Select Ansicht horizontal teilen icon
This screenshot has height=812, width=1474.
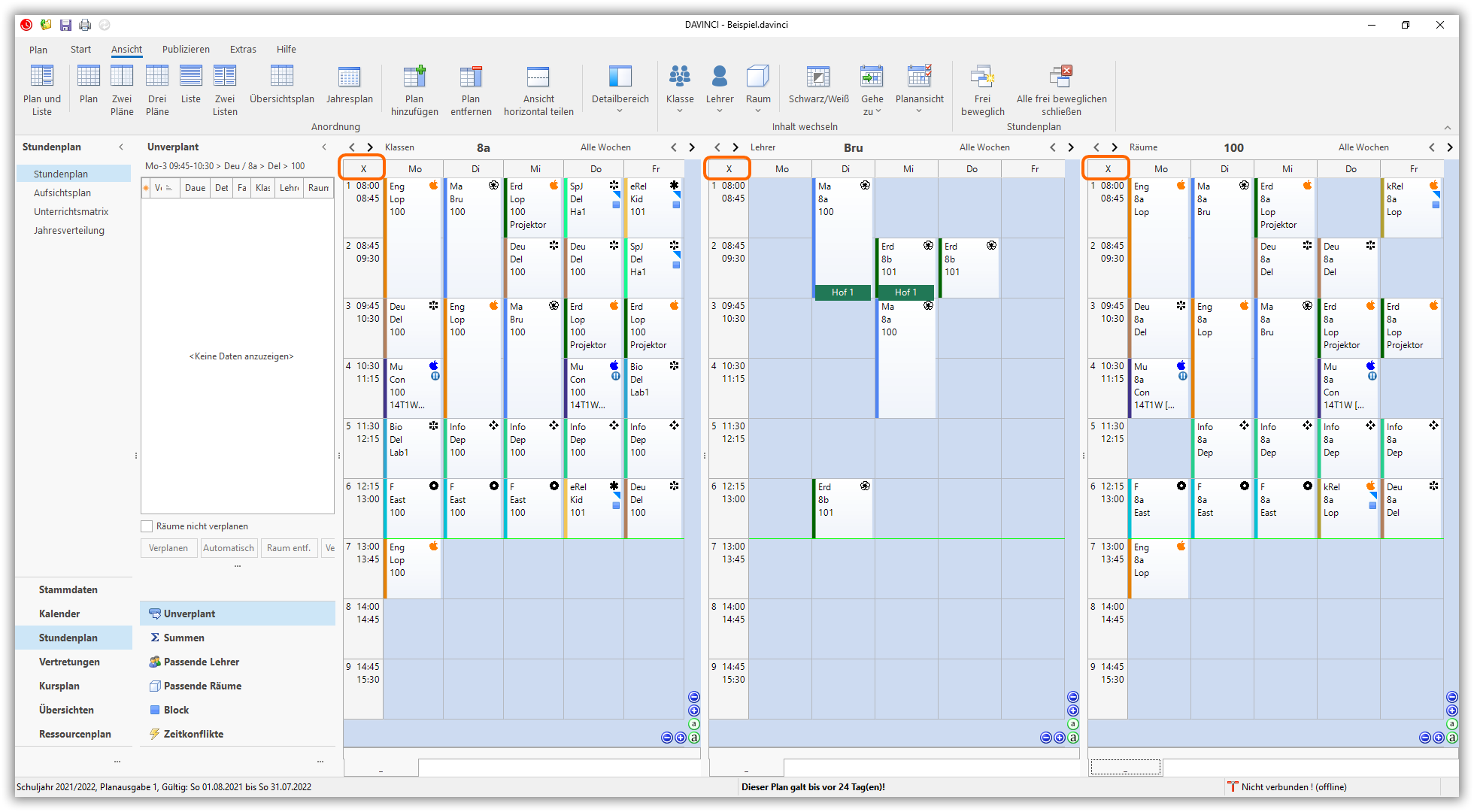coord(538,77)
